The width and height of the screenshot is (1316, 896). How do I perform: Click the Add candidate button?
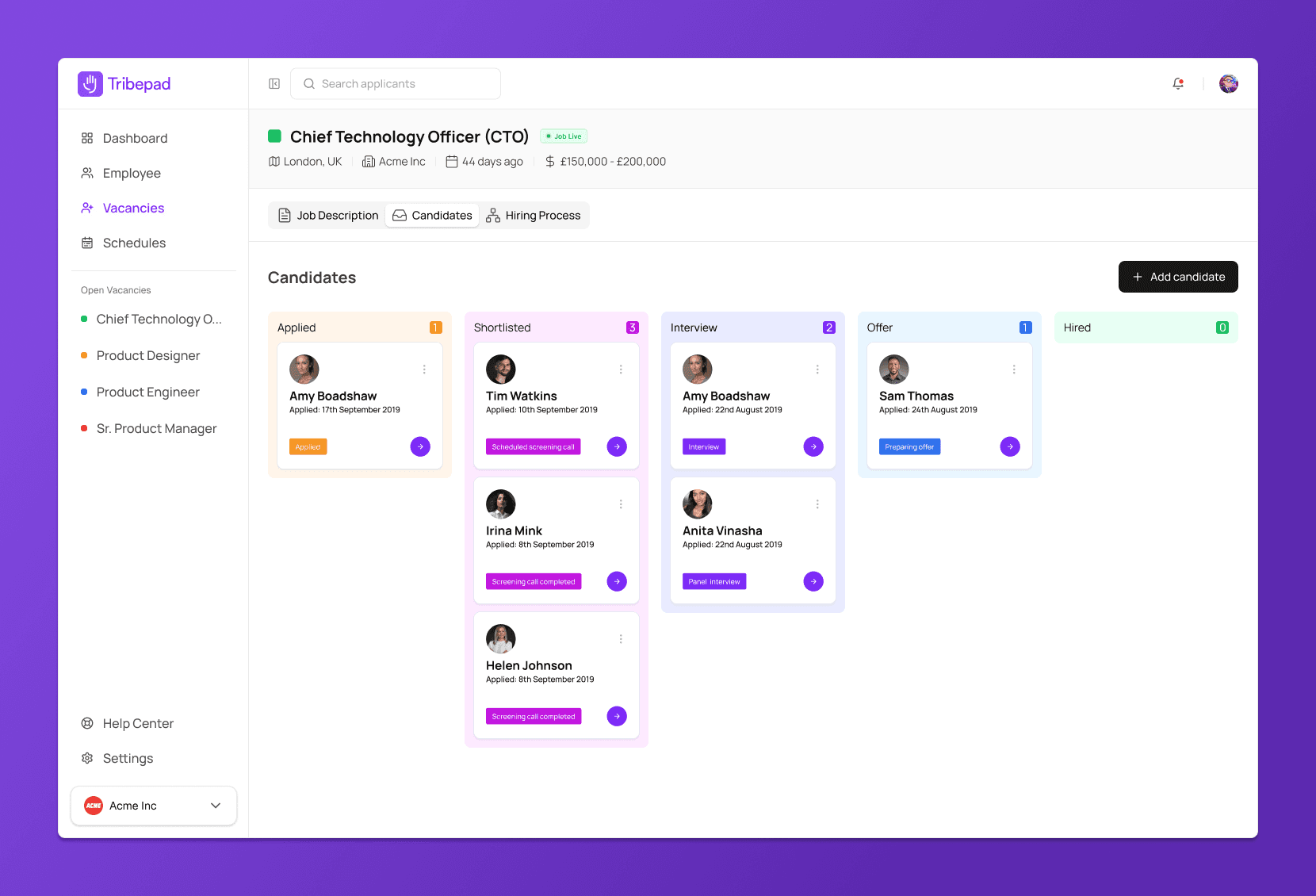click(1178, 277)
